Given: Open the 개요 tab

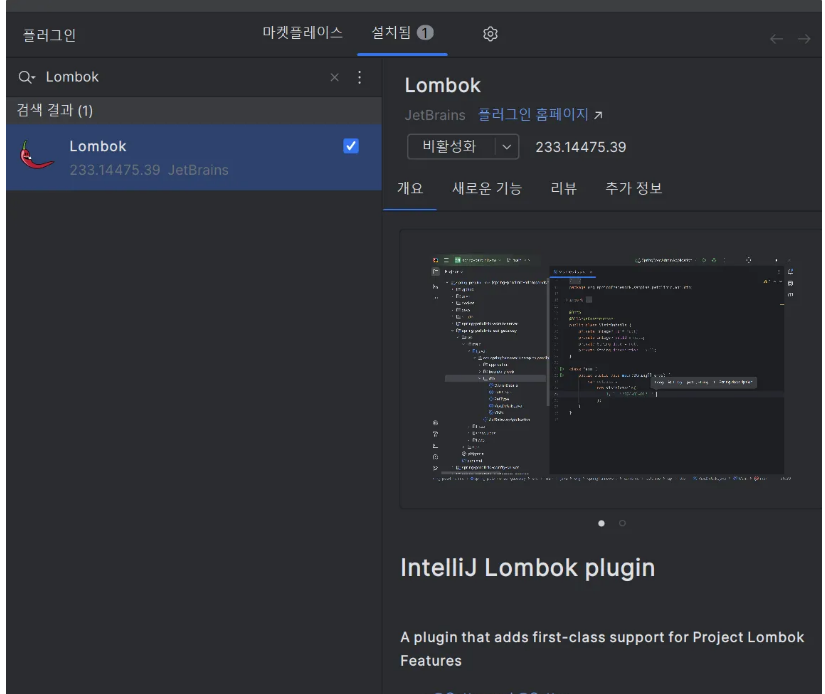Looking at the screenshot, I should click(x=410, y=188).
